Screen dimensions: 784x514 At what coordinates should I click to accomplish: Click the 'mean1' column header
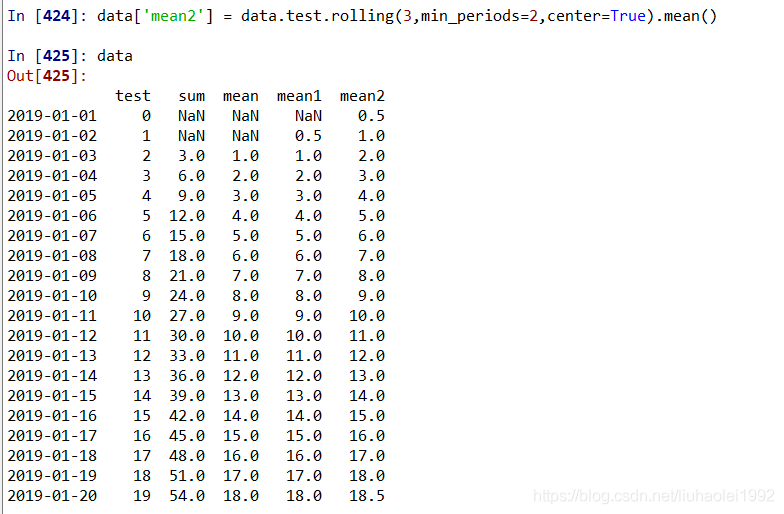[x=299, y=96]
